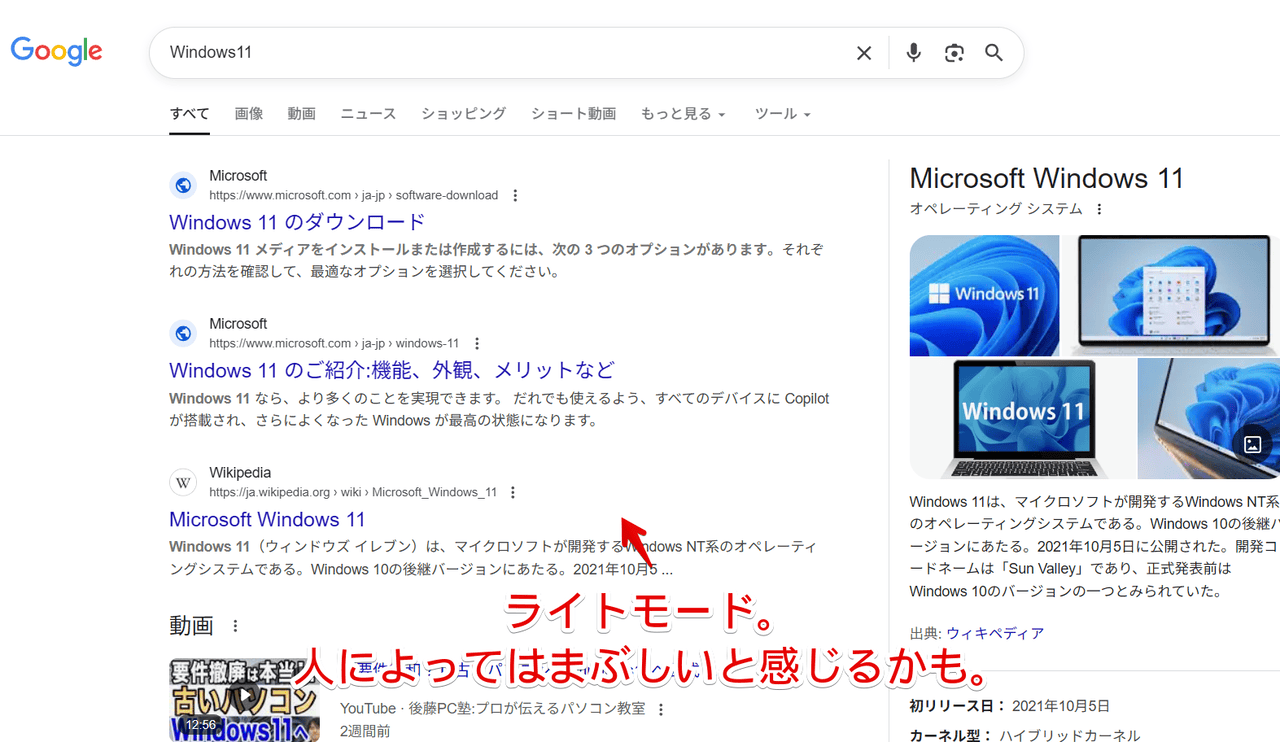Click the カーネル型 label
The width and height of the screenshot is (1280, 742).
tap(950, 736)
